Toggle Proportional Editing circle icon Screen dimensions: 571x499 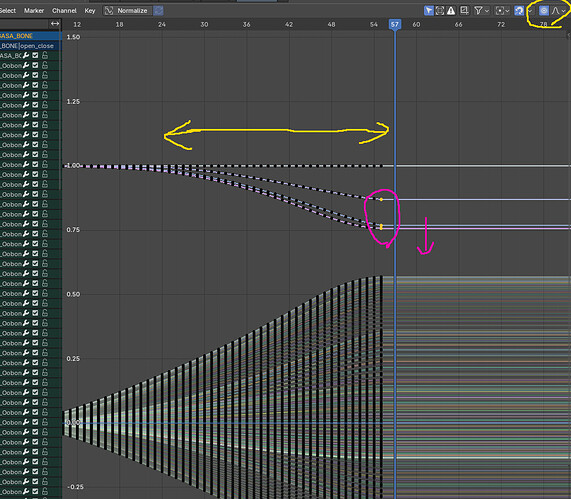click(x=543, y=11)
